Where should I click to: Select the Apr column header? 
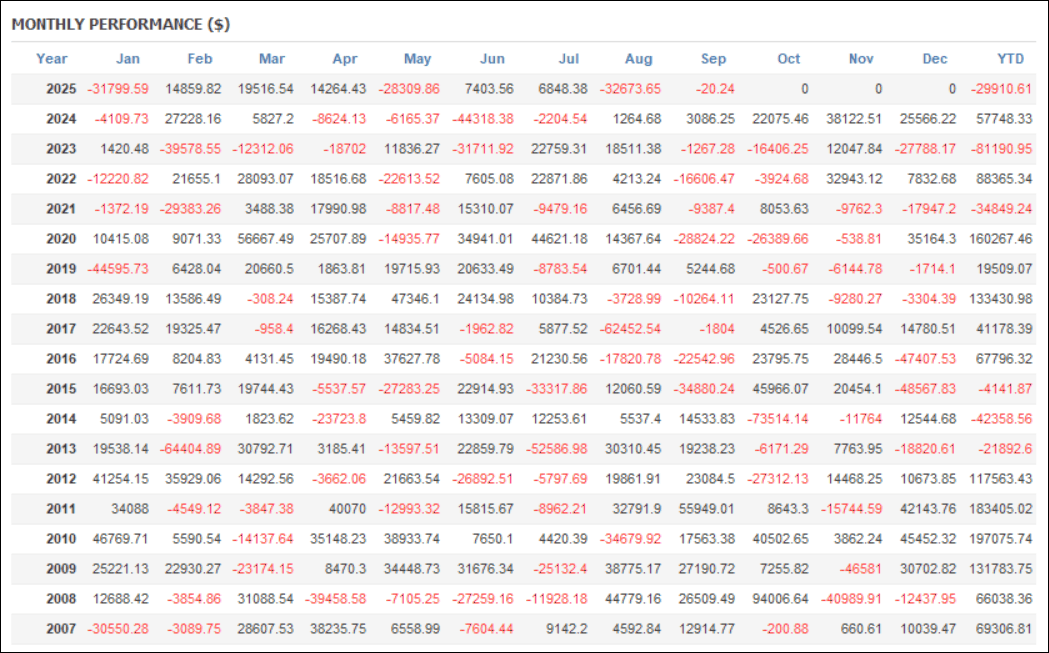344,58
